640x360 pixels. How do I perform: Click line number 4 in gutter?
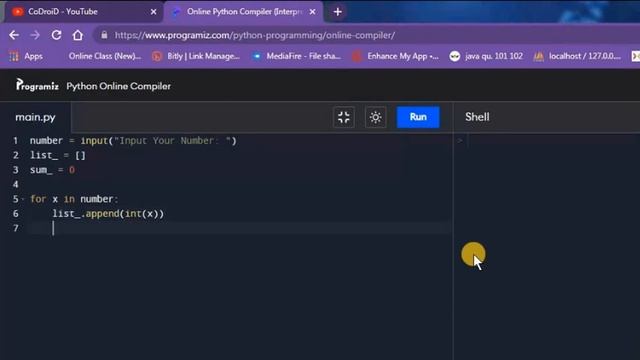pos(16,184)
